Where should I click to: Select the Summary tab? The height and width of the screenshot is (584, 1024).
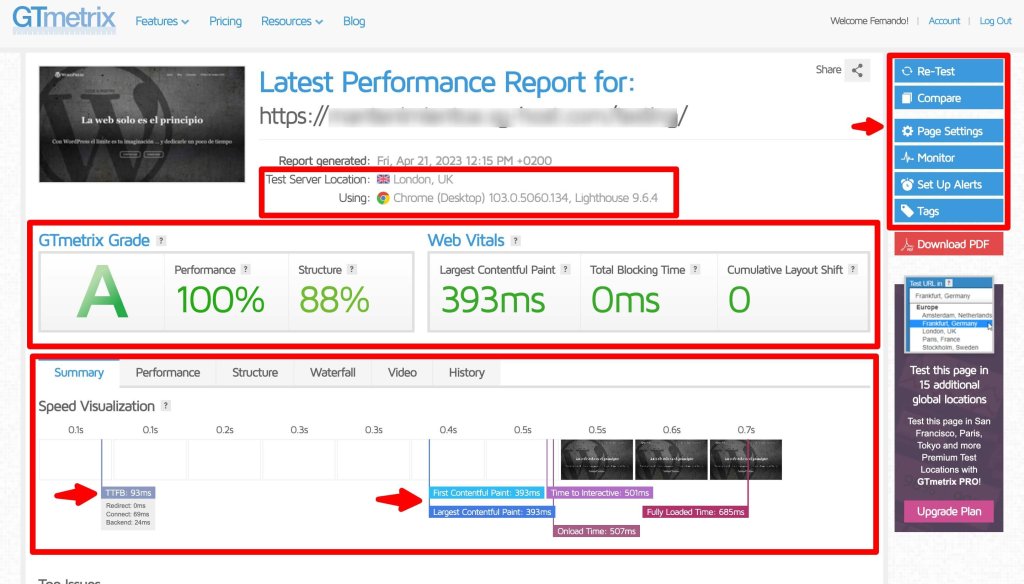[x=79, y=372]
